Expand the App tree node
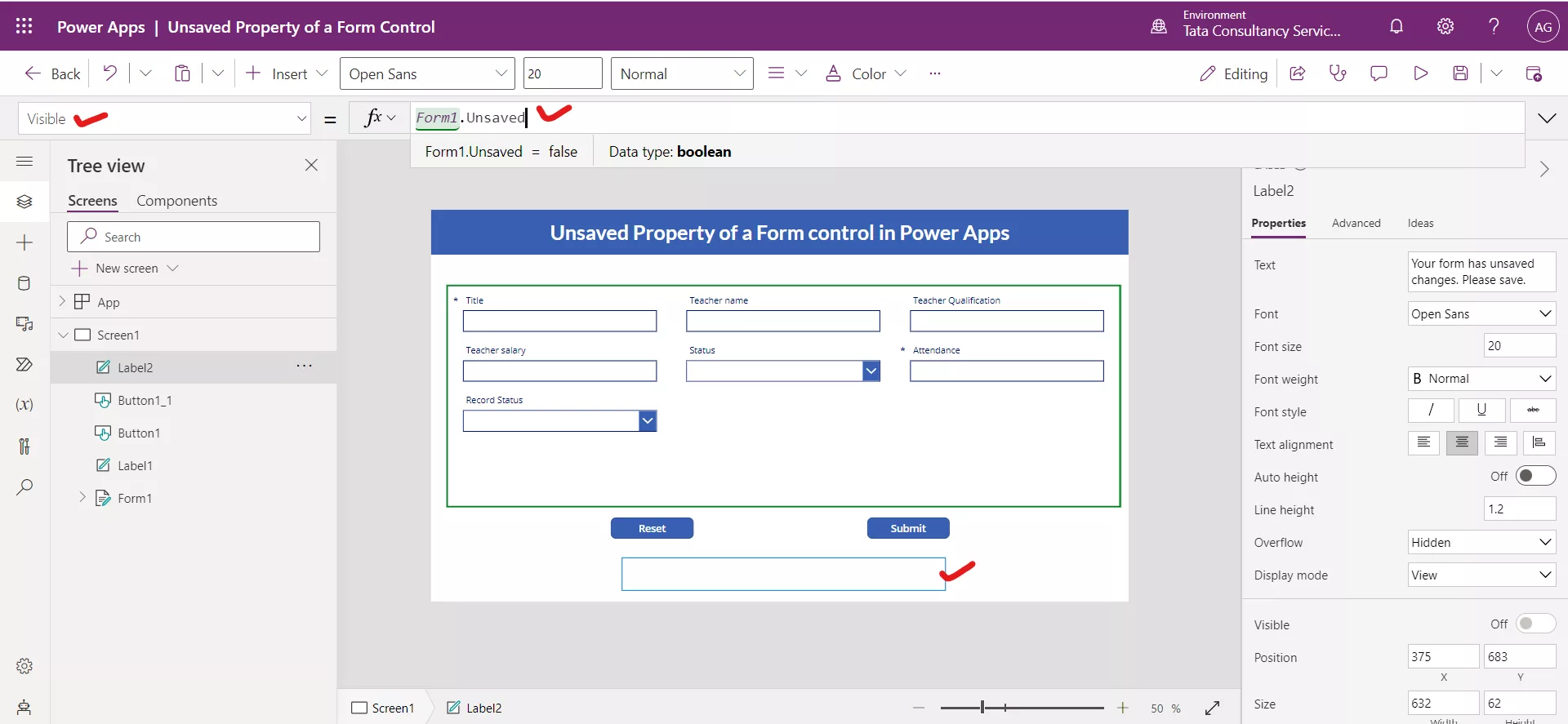This screenshot has height=724, width=1568. [x=62, y=301]
